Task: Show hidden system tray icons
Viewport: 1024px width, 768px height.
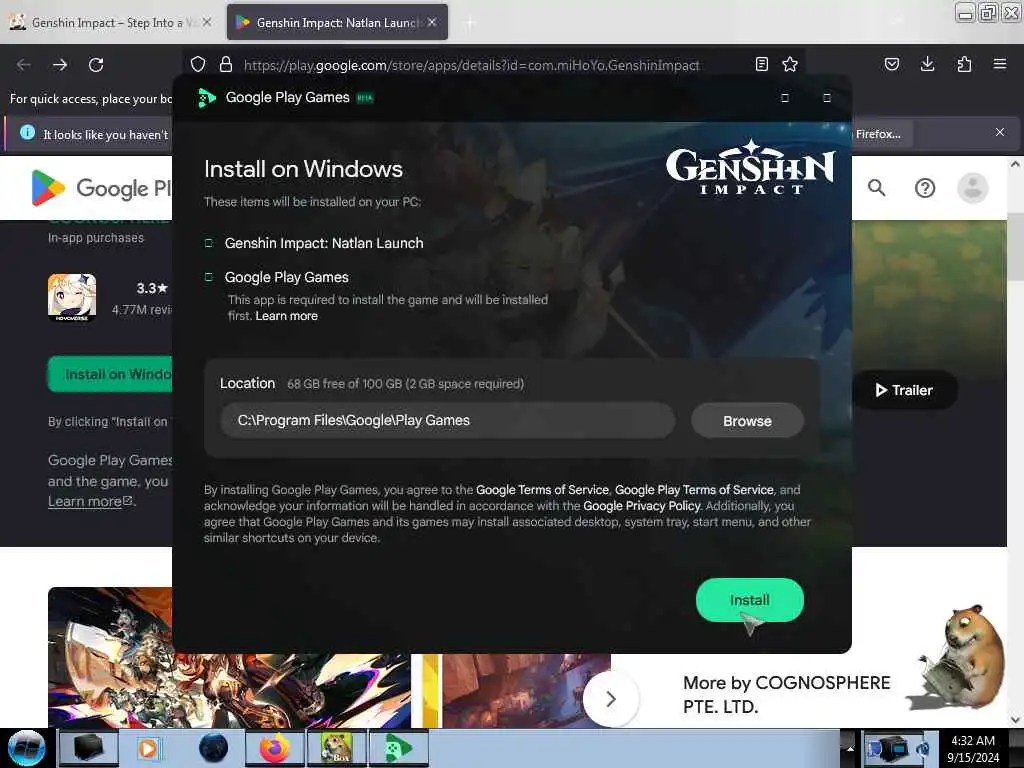Action: [850, 748]
